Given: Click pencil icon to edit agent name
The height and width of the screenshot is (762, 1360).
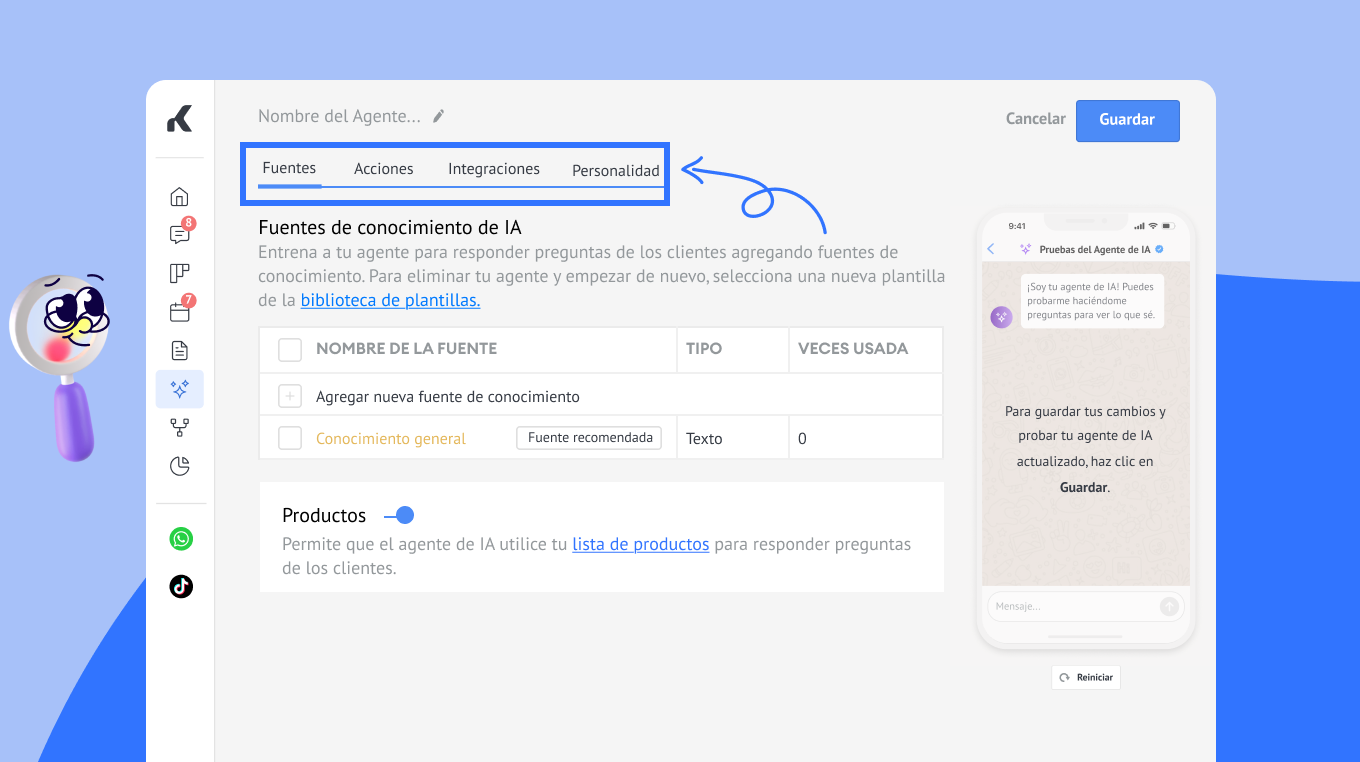Looking at the screenshot, I should tap(438, 116).
